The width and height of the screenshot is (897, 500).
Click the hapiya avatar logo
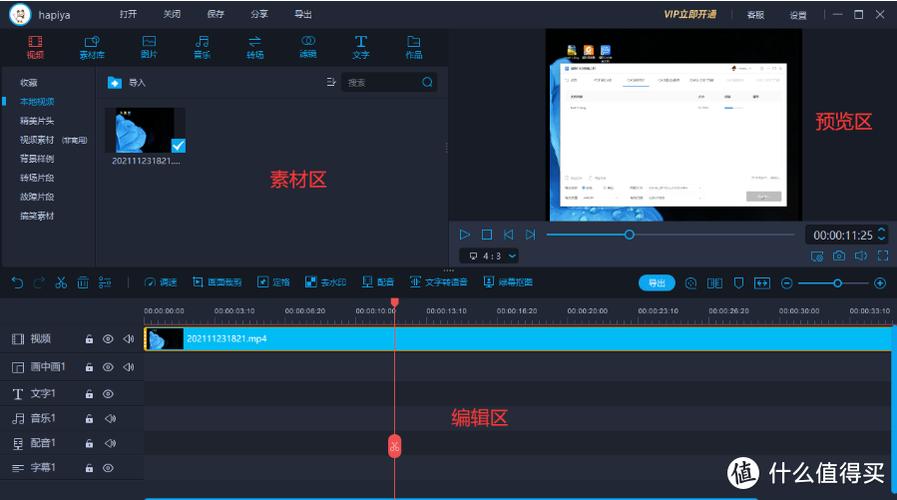click(x=20, y=14)
